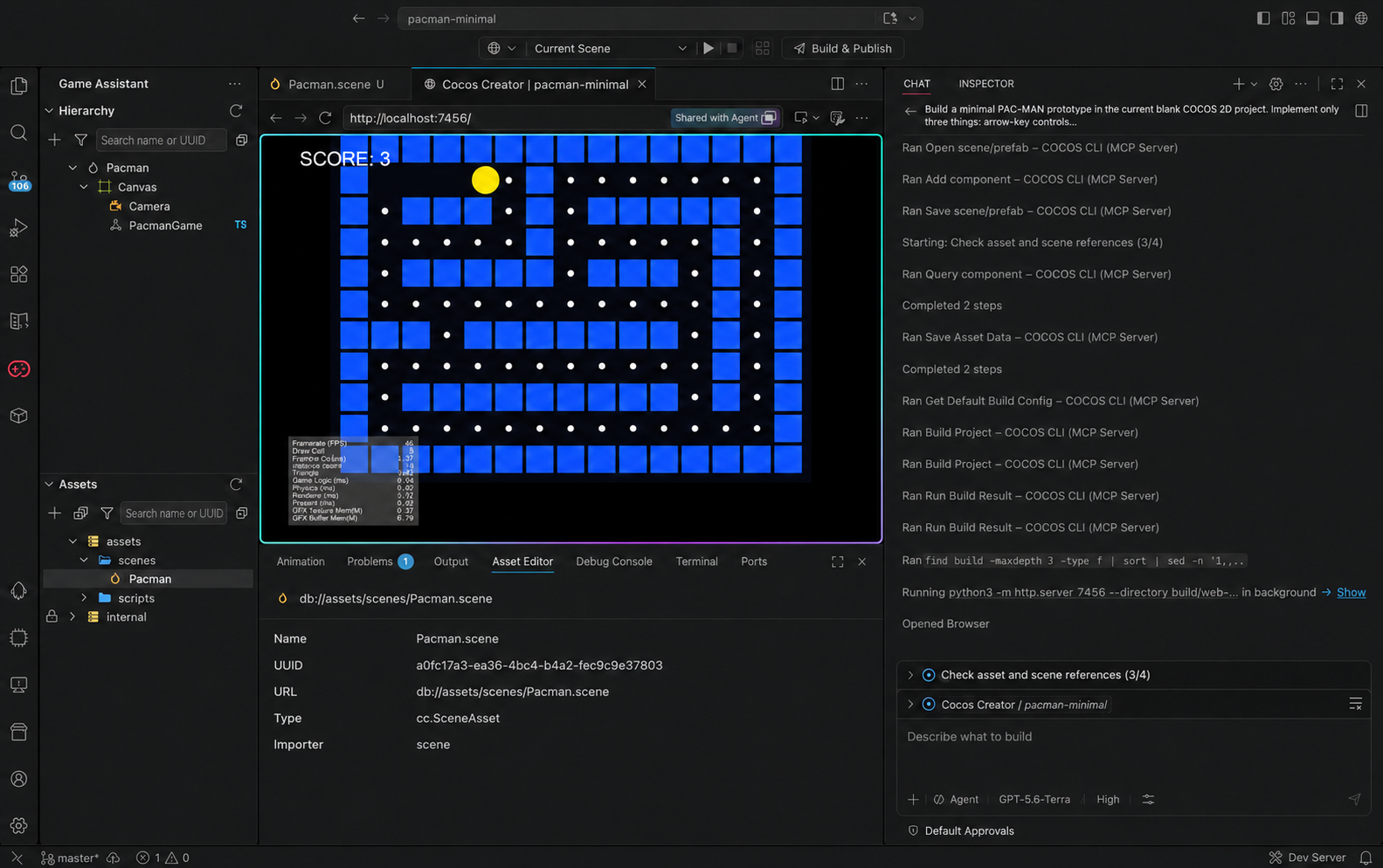
Task: Toggle the Shared with Agent button
Action: coord(724,118)
